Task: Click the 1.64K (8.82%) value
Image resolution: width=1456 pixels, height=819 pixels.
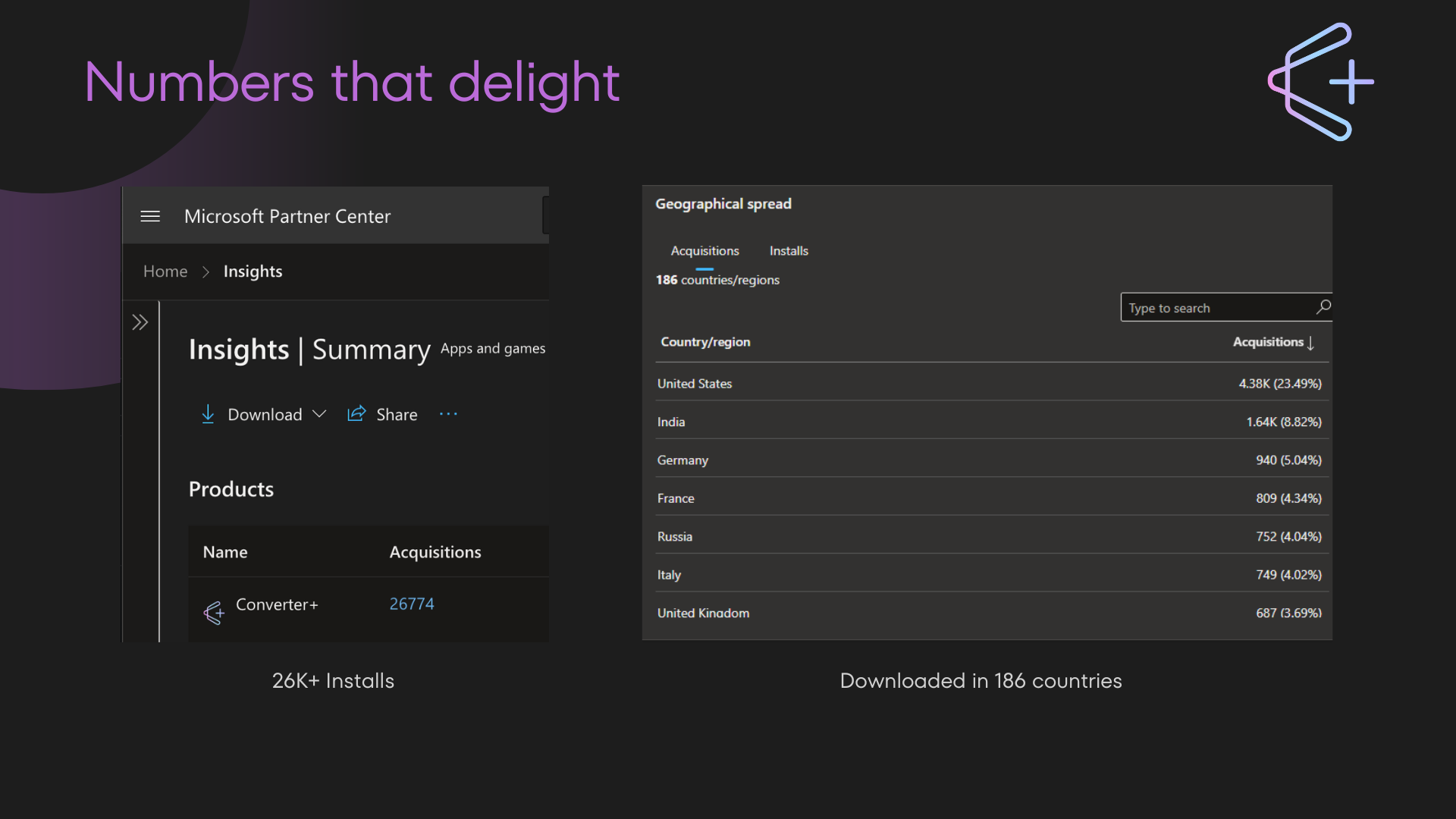Action: tap(1284, 422)
